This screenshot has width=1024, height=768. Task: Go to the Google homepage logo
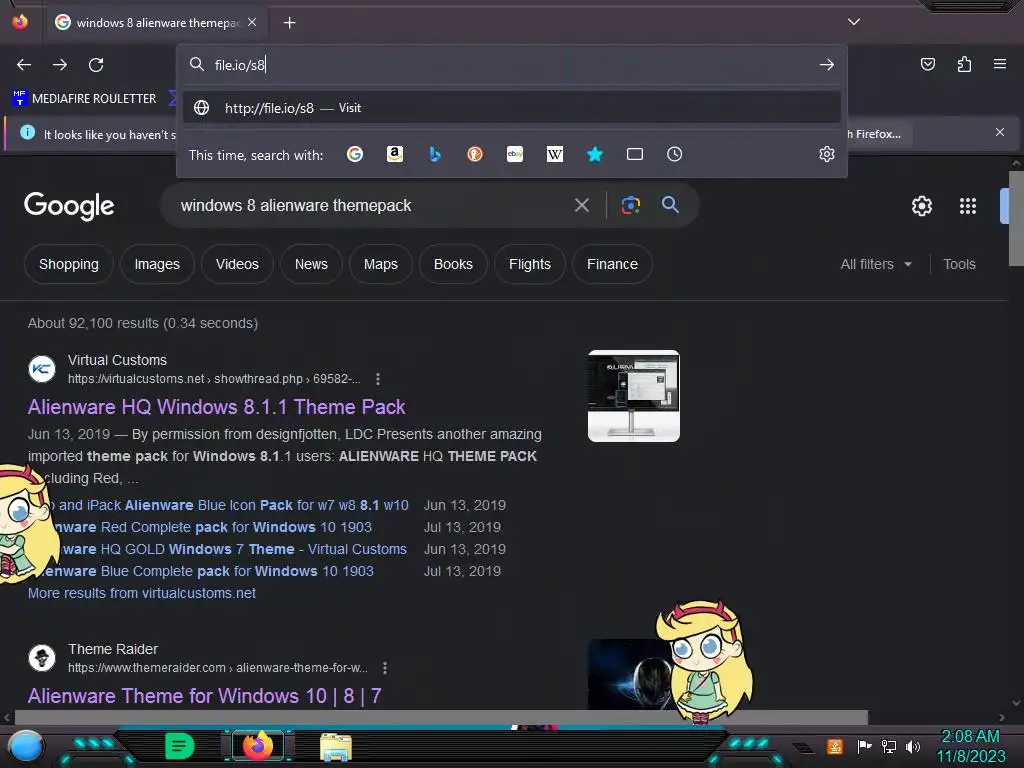(69, 206)
